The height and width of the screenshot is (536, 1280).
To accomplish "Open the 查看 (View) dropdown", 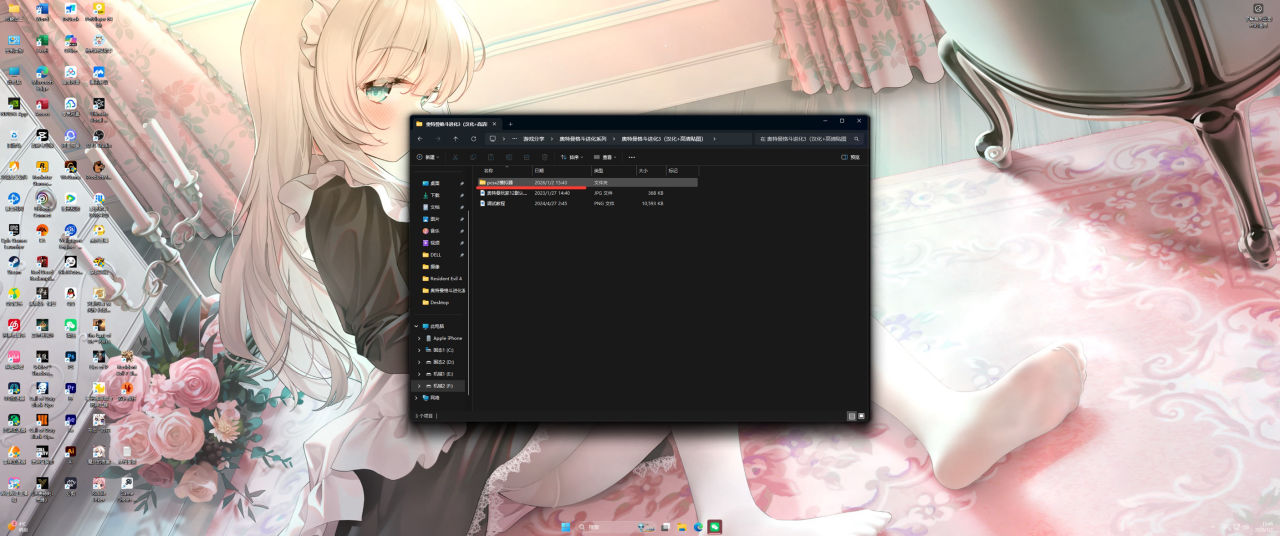I will pos(604,157).
